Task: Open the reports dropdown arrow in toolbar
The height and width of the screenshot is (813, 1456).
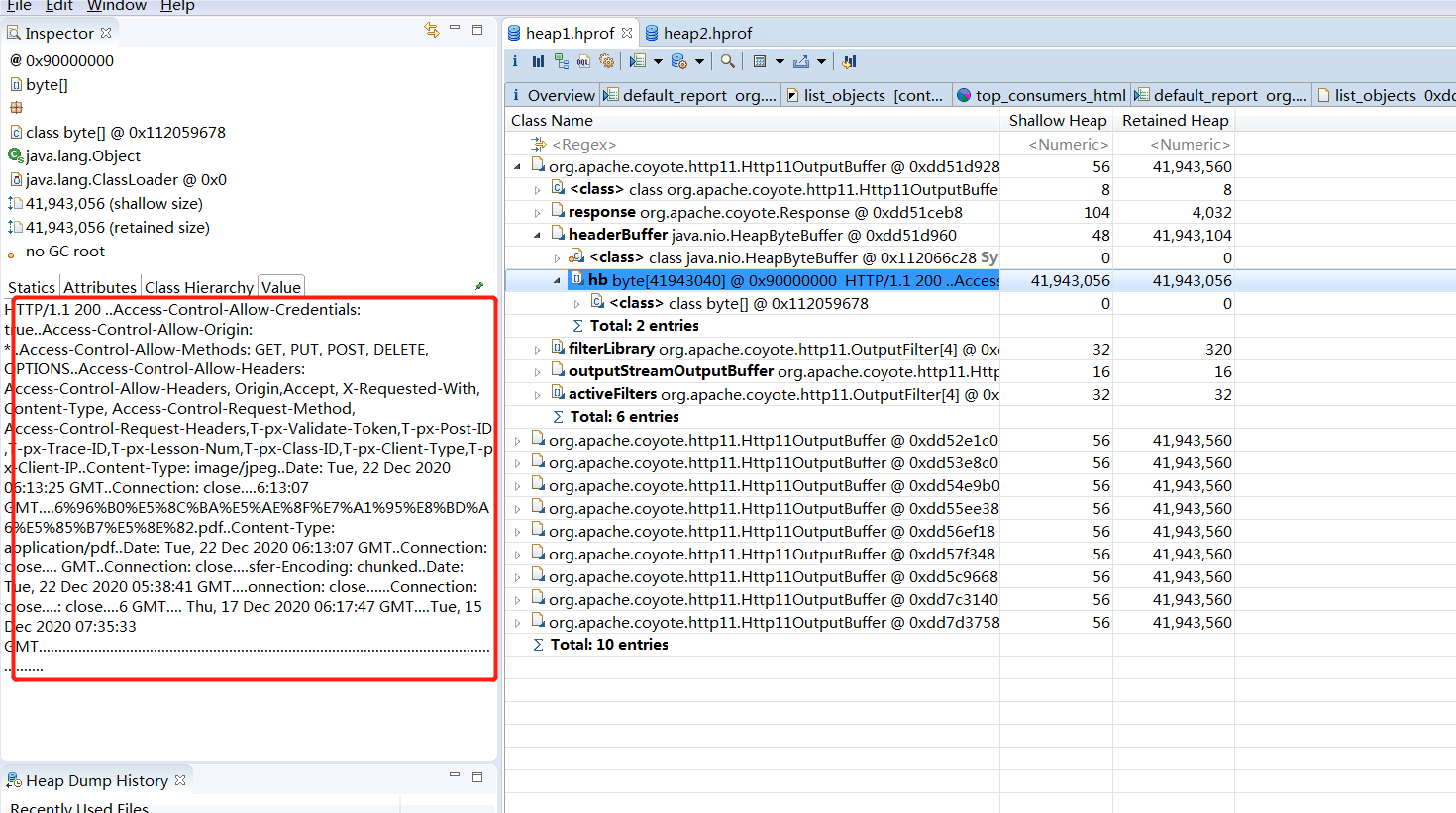Action: click(658, 61)
